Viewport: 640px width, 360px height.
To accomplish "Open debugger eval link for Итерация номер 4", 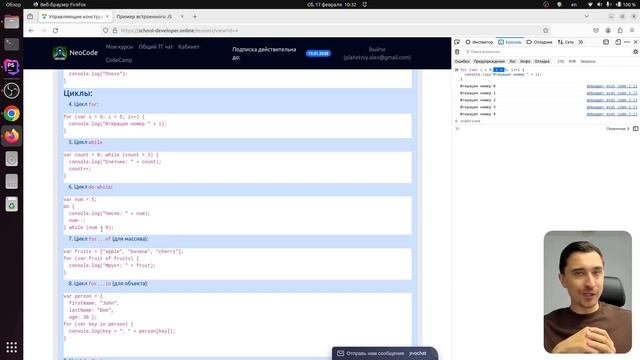I will (612, 114).
